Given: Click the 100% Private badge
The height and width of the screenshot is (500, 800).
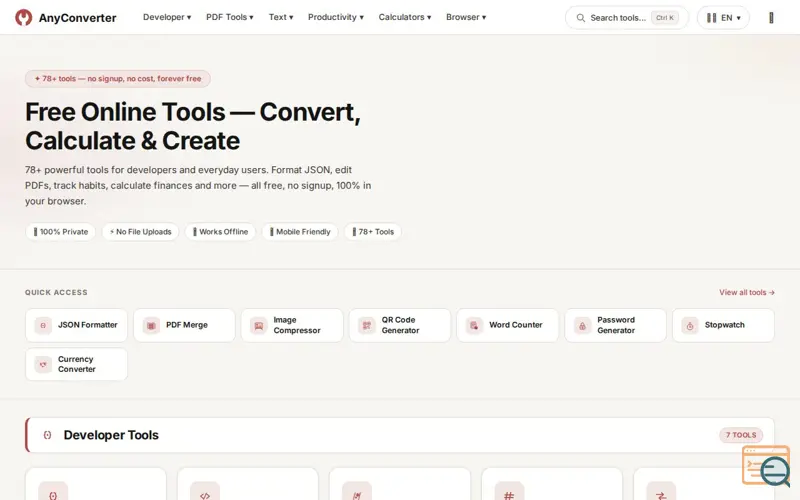Looking at the screenshot, I should point(60,232).
